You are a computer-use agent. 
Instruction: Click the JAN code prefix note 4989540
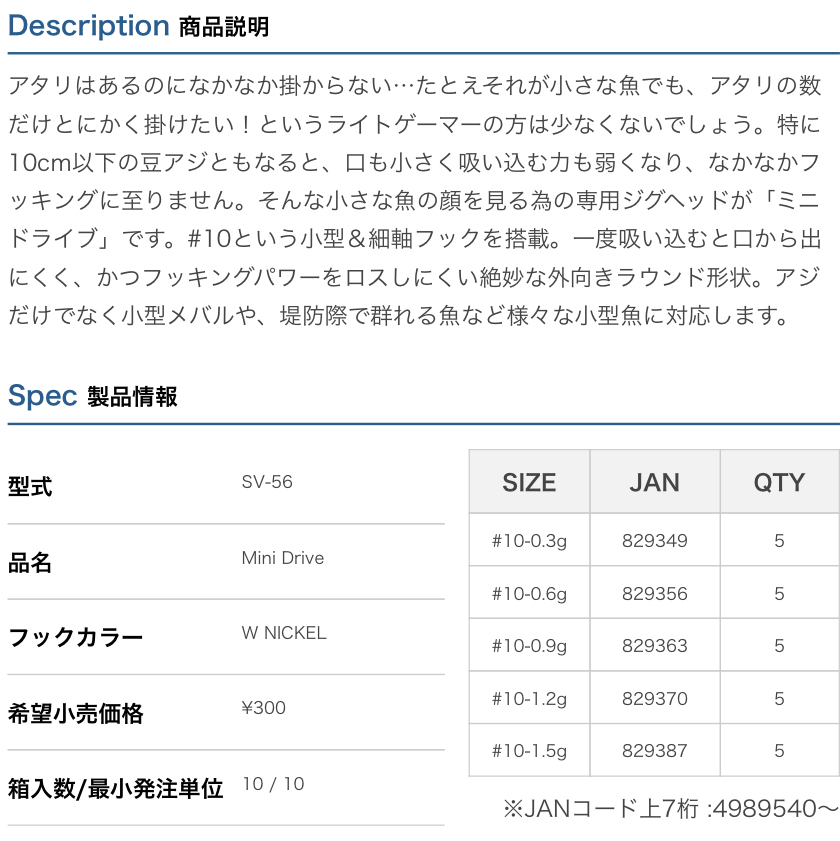click(x=670, y=808)
